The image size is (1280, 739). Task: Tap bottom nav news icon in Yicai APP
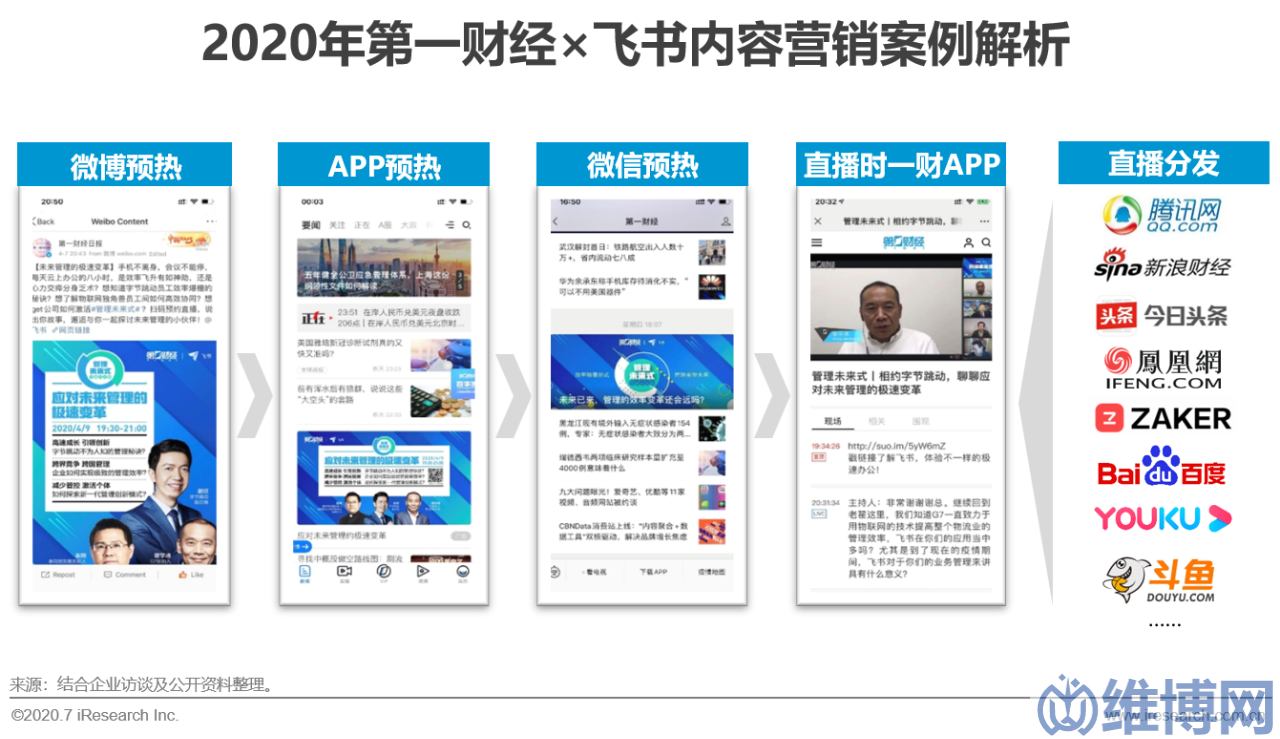[x=305, y=573]
